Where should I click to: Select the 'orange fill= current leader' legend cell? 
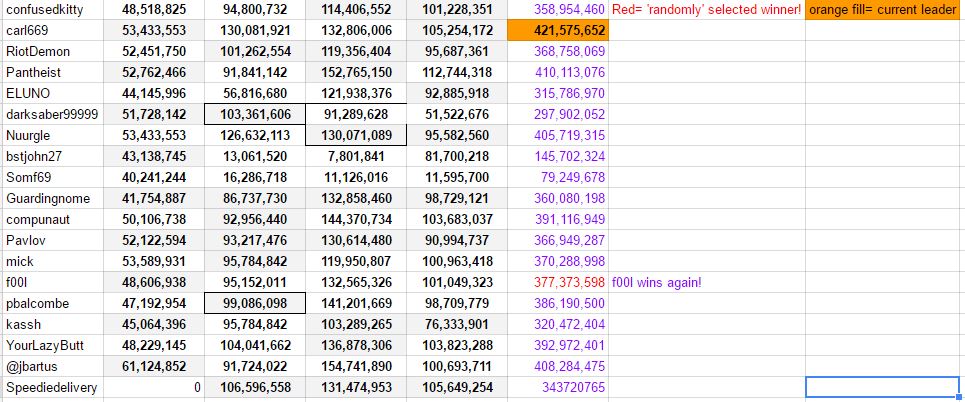click(884, 10)
